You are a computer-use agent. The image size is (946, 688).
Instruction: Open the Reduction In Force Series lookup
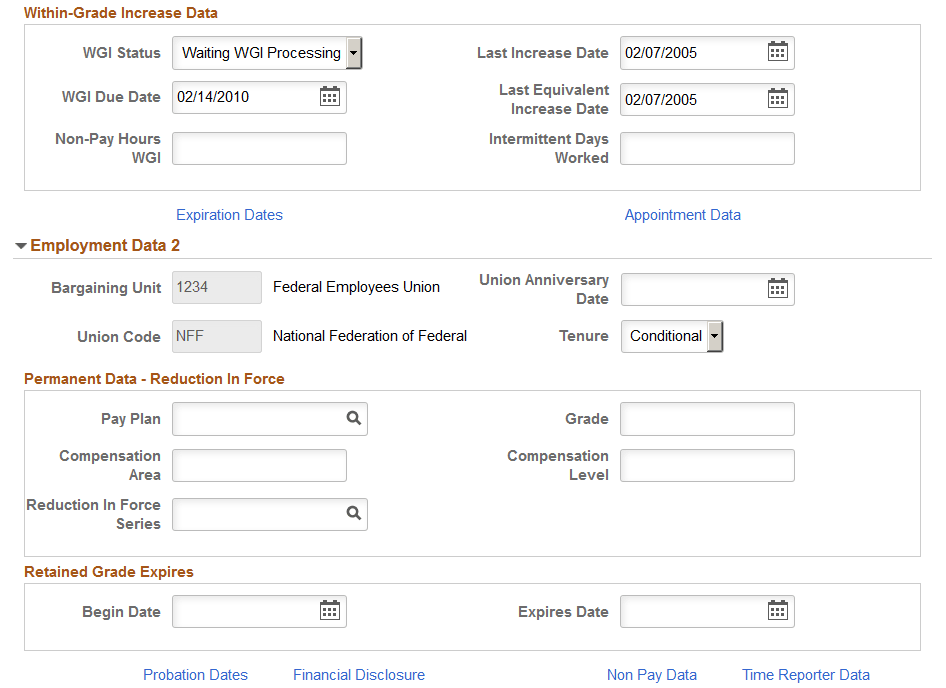coord(353,514)
